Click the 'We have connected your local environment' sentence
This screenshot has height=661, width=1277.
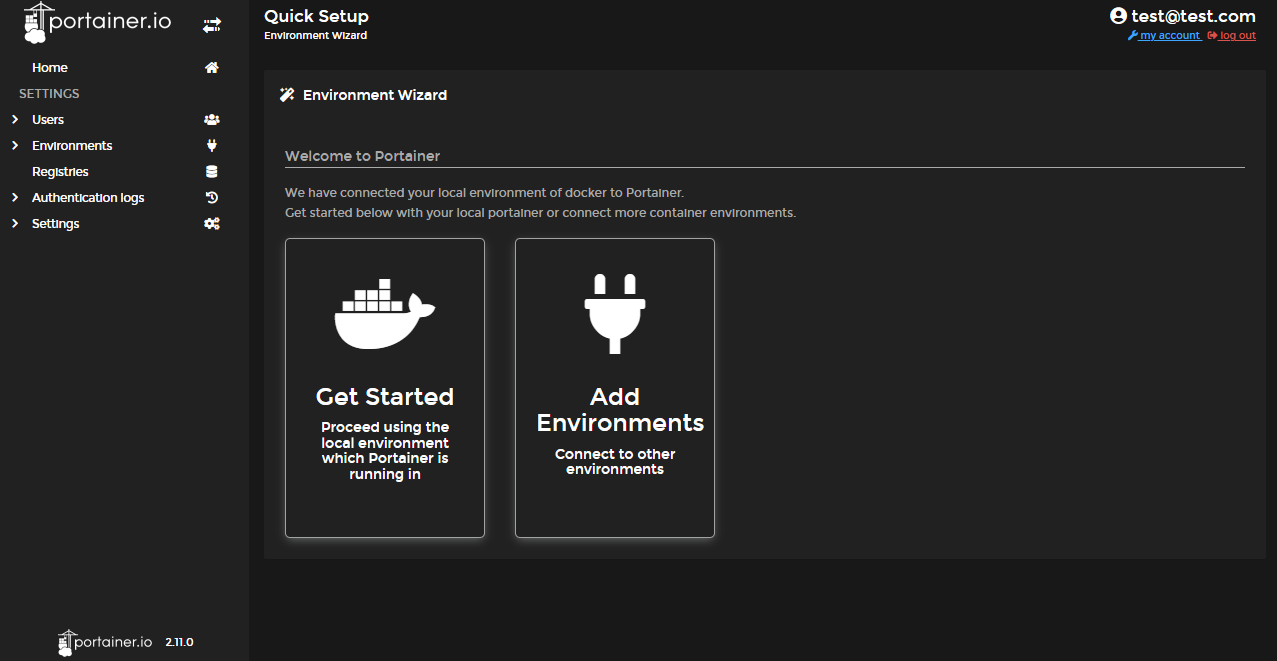coord(484,192)
